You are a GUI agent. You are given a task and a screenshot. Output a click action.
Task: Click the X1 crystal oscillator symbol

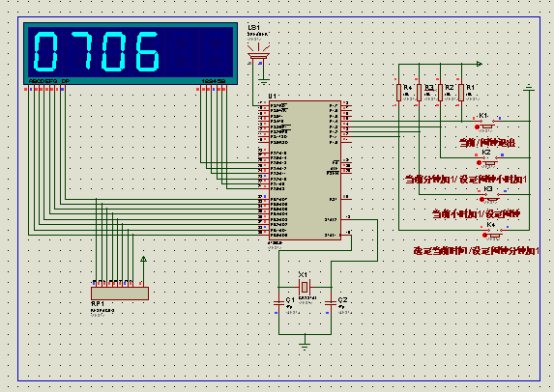point(305,287)
